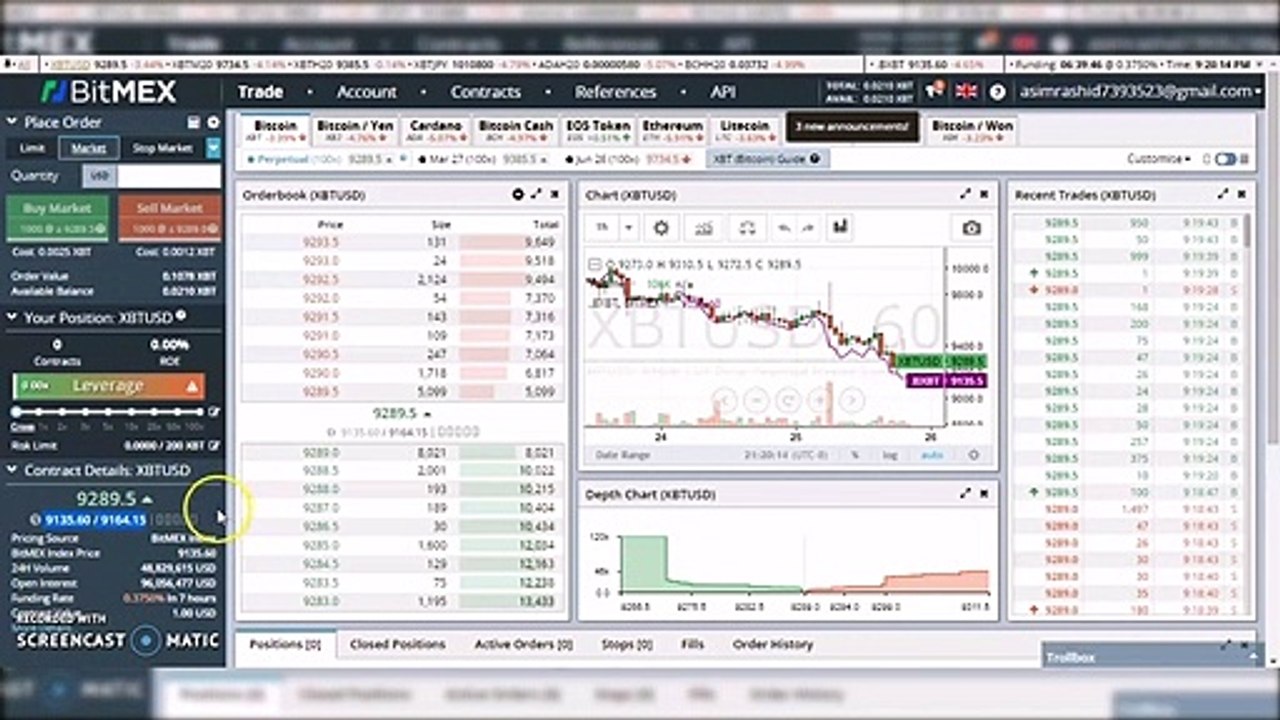Open the chart interval dropdown arrow

tap(629, 227)
